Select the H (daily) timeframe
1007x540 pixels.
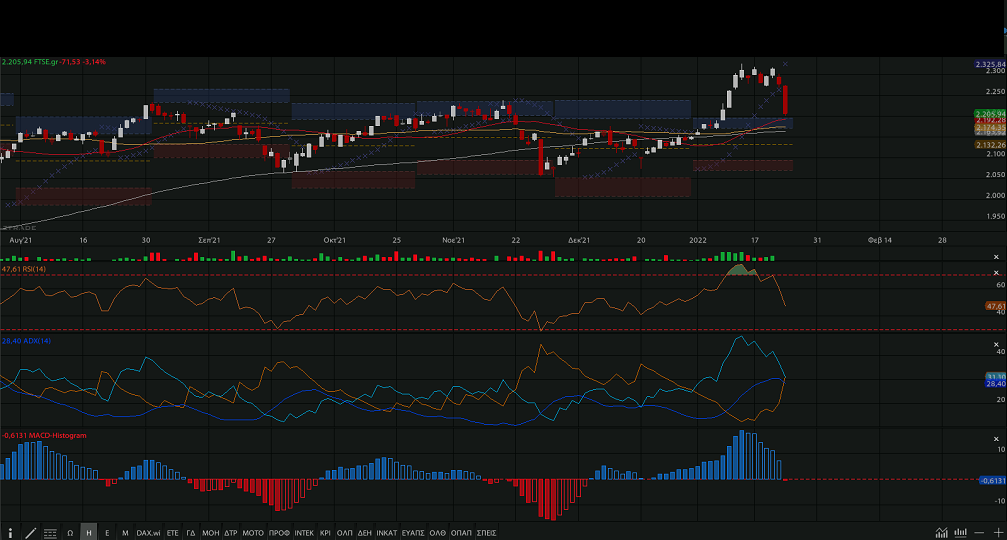coord(89,533)
